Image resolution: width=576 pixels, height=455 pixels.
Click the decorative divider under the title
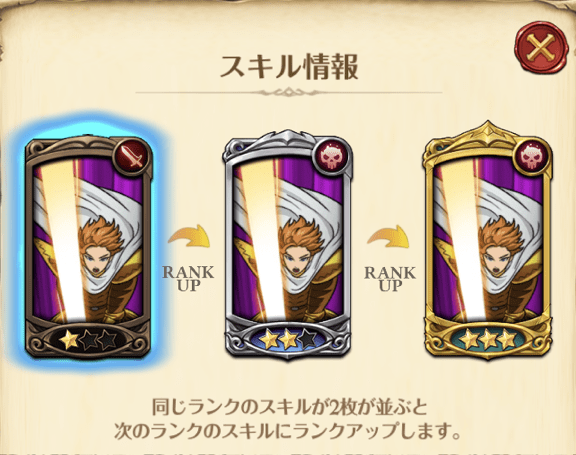click(x=289, y=92)
